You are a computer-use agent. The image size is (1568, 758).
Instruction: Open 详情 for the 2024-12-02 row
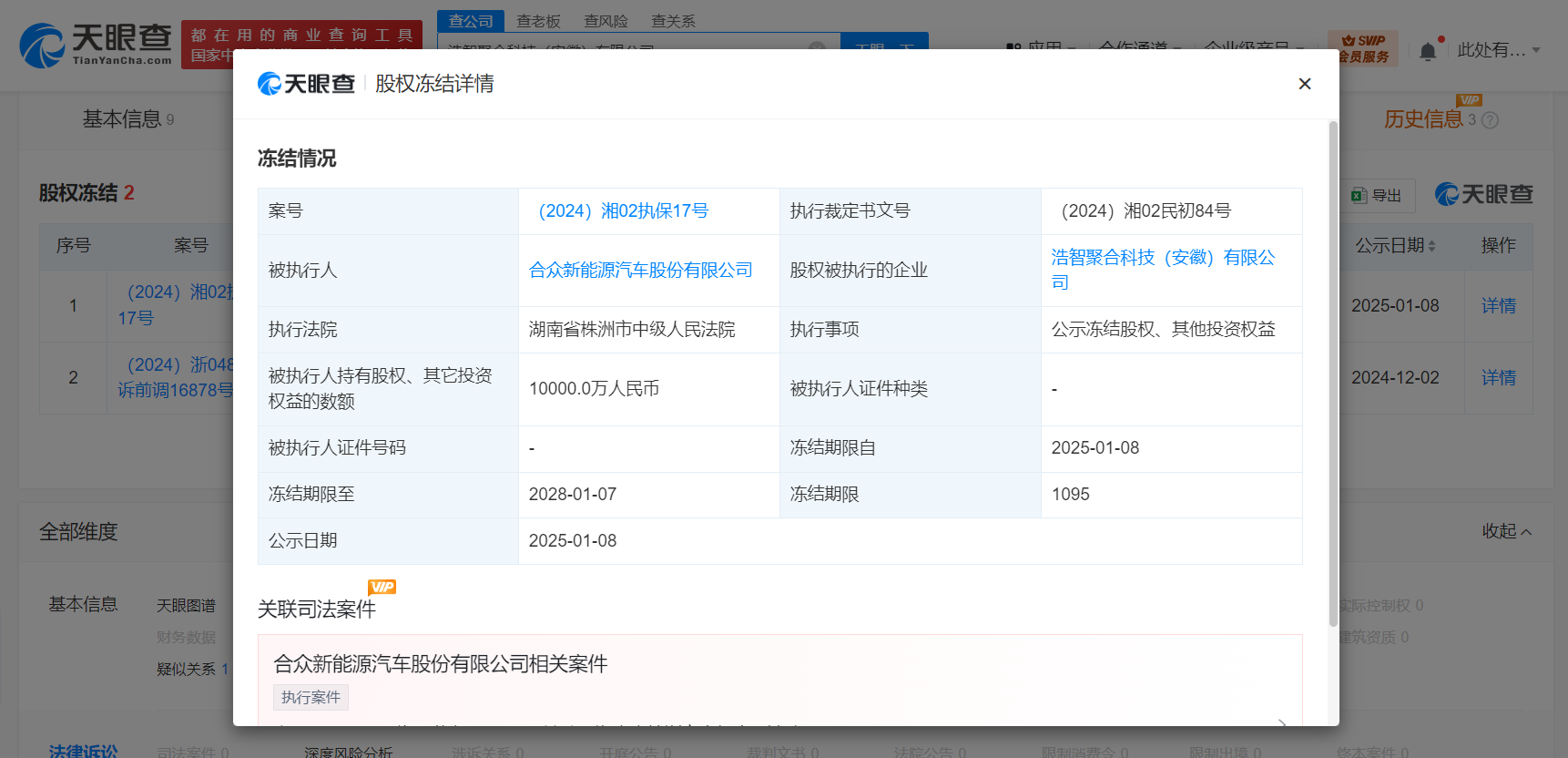click(x=1498, y=378)
